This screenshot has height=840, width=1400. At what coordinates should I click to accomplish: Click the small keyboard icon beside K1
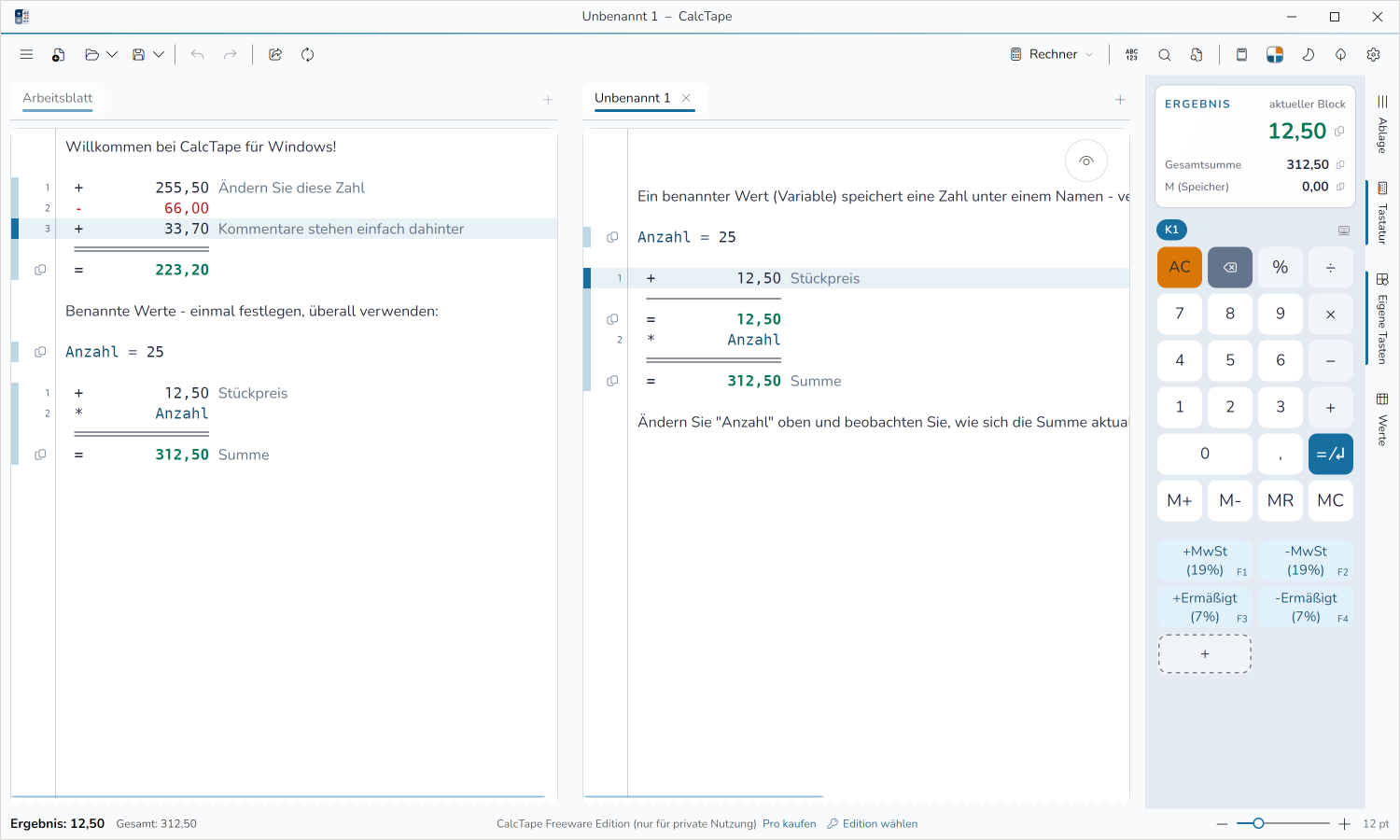click(1344, 230)
